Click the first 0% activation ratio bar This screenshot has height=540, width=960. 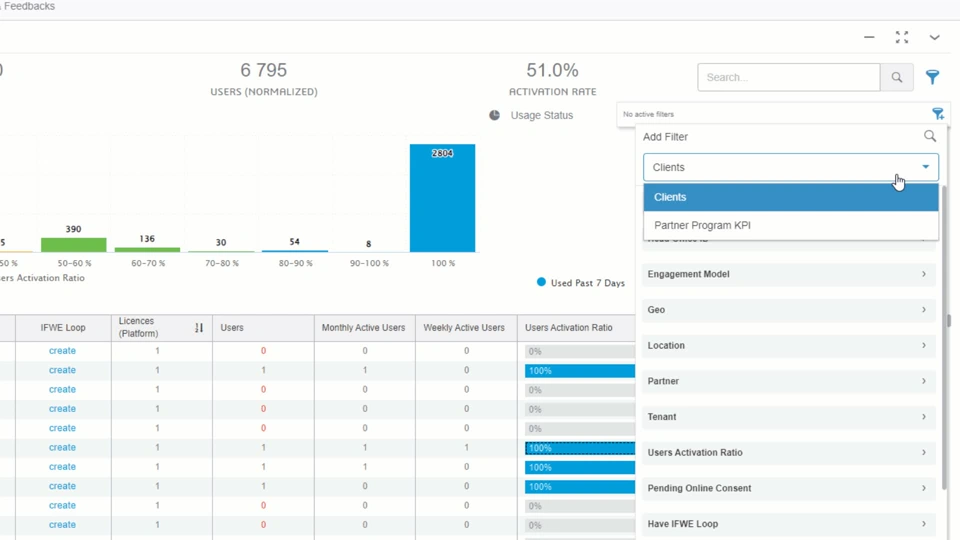pos(580,351)
